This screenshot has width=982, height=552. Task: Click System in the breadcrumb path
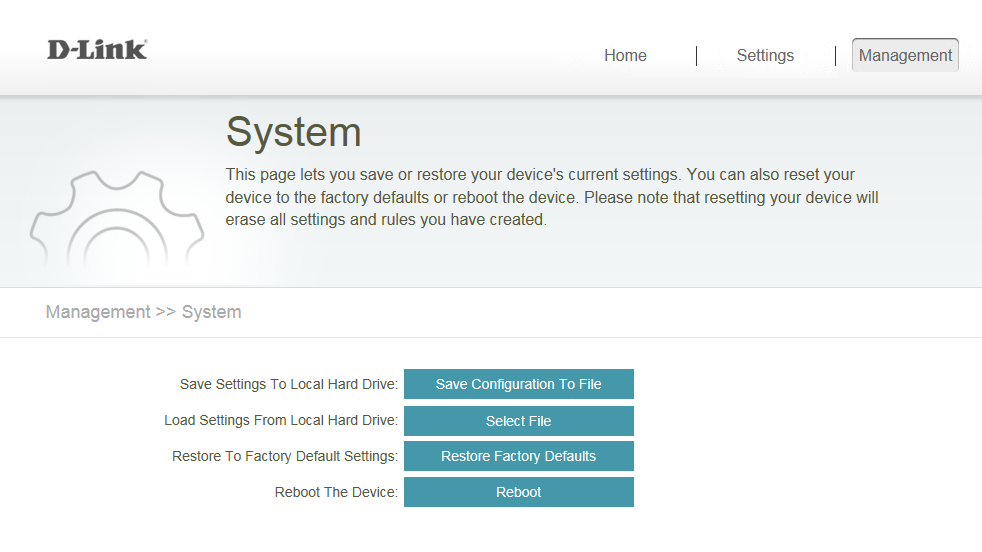coord(211,312)
